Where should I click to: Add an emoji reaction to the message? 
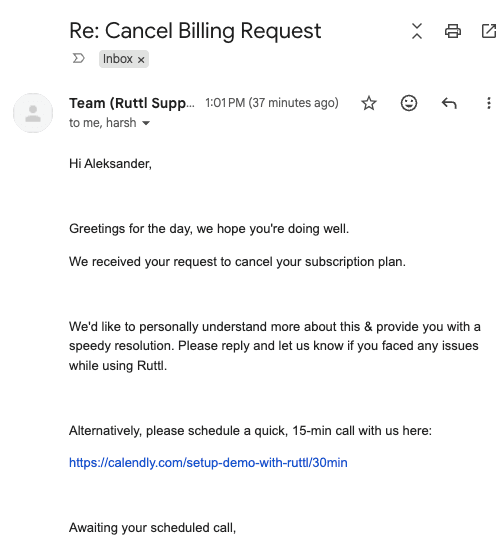[x=409, y=103]
